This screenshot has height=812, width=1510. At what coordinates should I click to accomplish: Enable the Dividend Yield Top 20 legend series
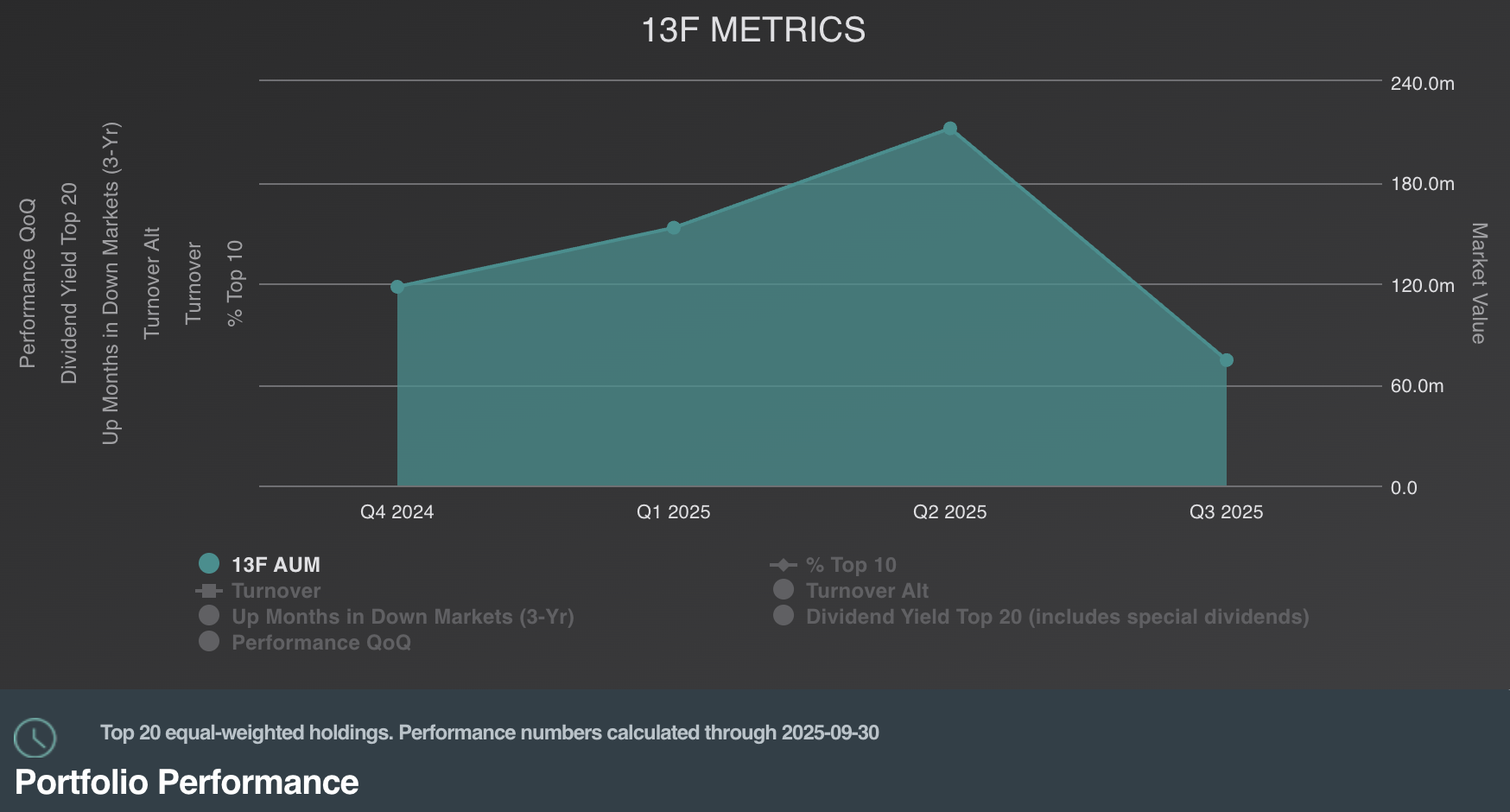(x=1041, y=617)
